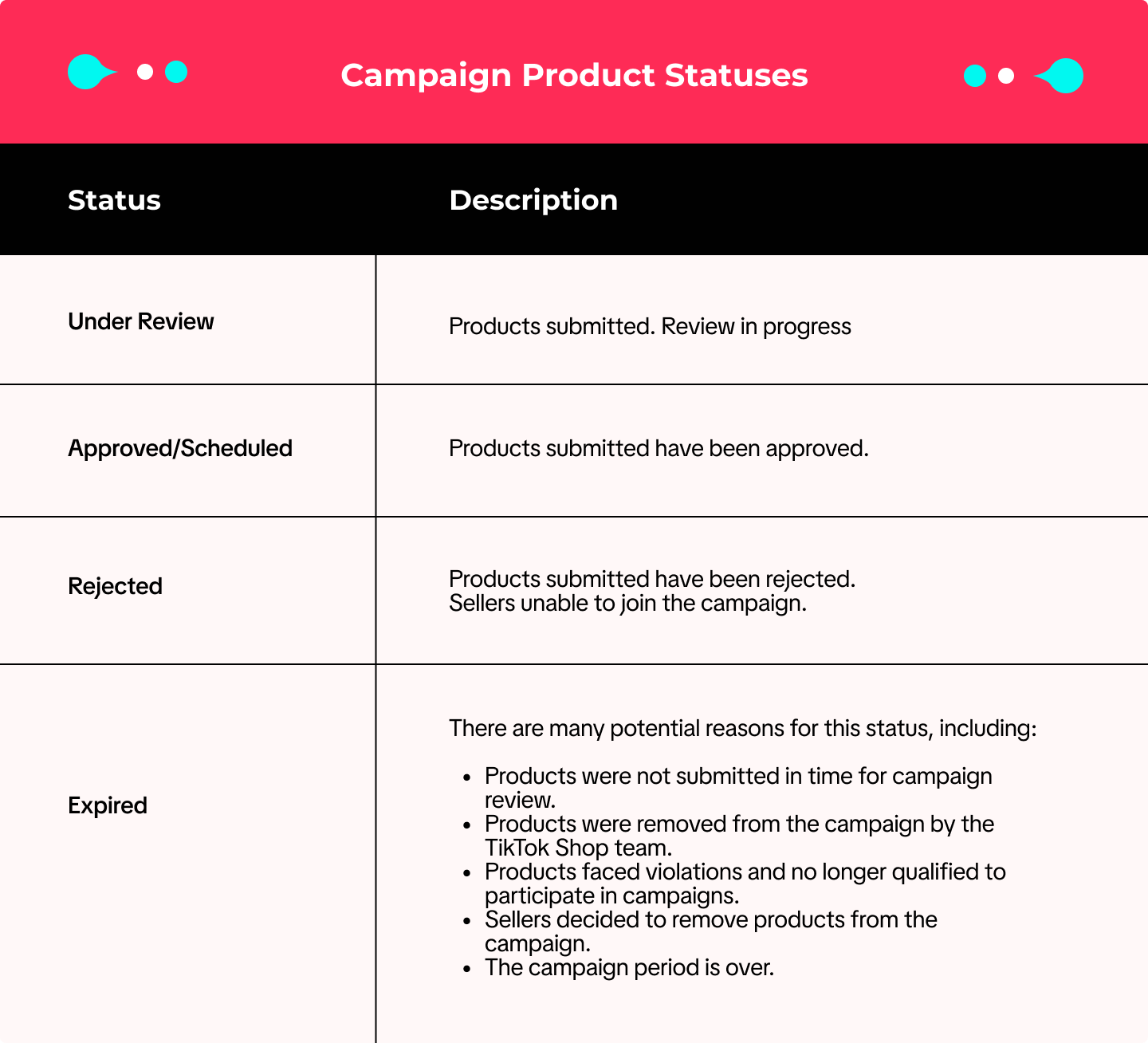
Task: Select the "Description" column header
Action: [533, 200]
